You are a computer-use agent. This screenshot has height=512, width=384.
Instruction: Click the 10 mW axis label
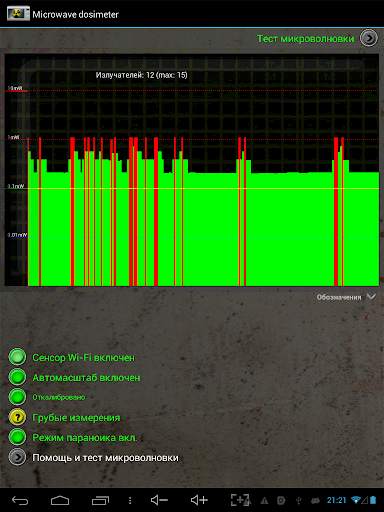pos(15,88)
